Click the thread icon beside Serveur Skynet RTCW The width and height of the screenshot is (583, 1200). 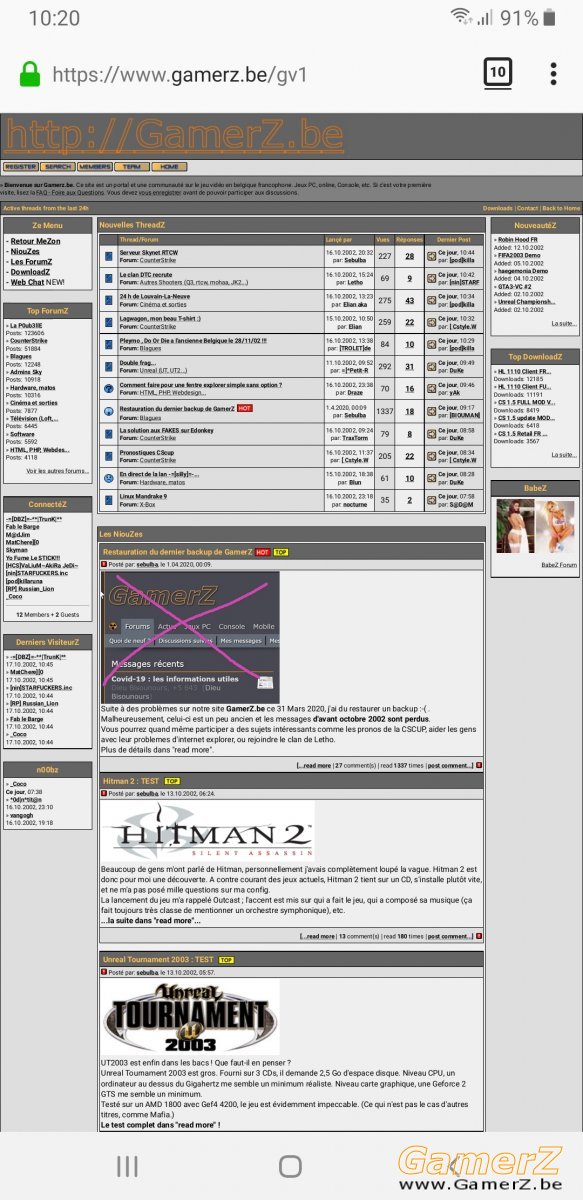coord(109,256)
